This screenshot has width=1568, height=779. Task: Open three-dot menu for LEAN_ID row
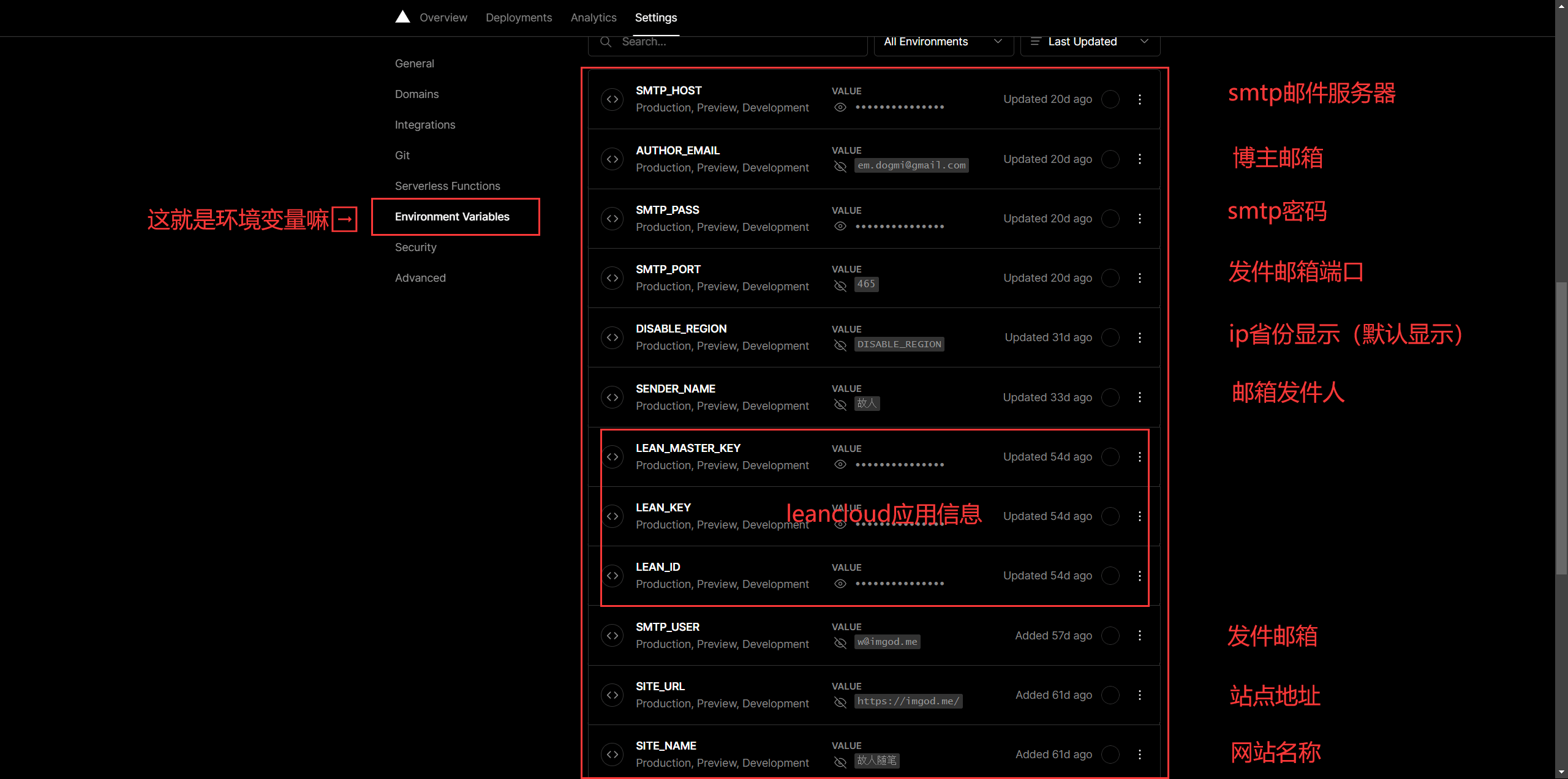tap(1139, 576)
